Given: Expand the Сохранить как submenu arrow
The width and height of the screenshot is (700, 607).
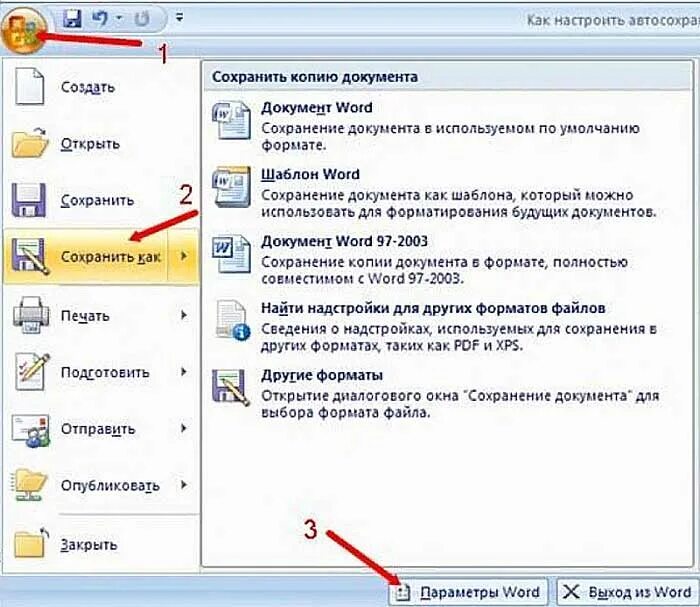Looking at the screenshot, I should pyautogui.click(x=183, y=256).
